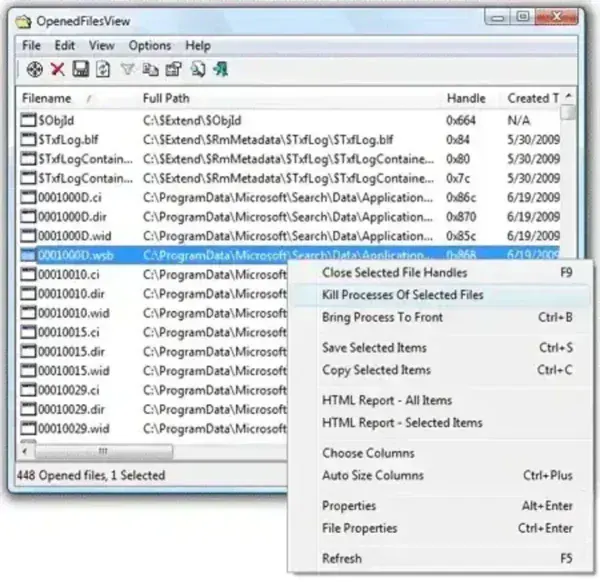600x582 pixels.
Task: Click the crosshair target toolbar icon
Action: tap(34, 70)
